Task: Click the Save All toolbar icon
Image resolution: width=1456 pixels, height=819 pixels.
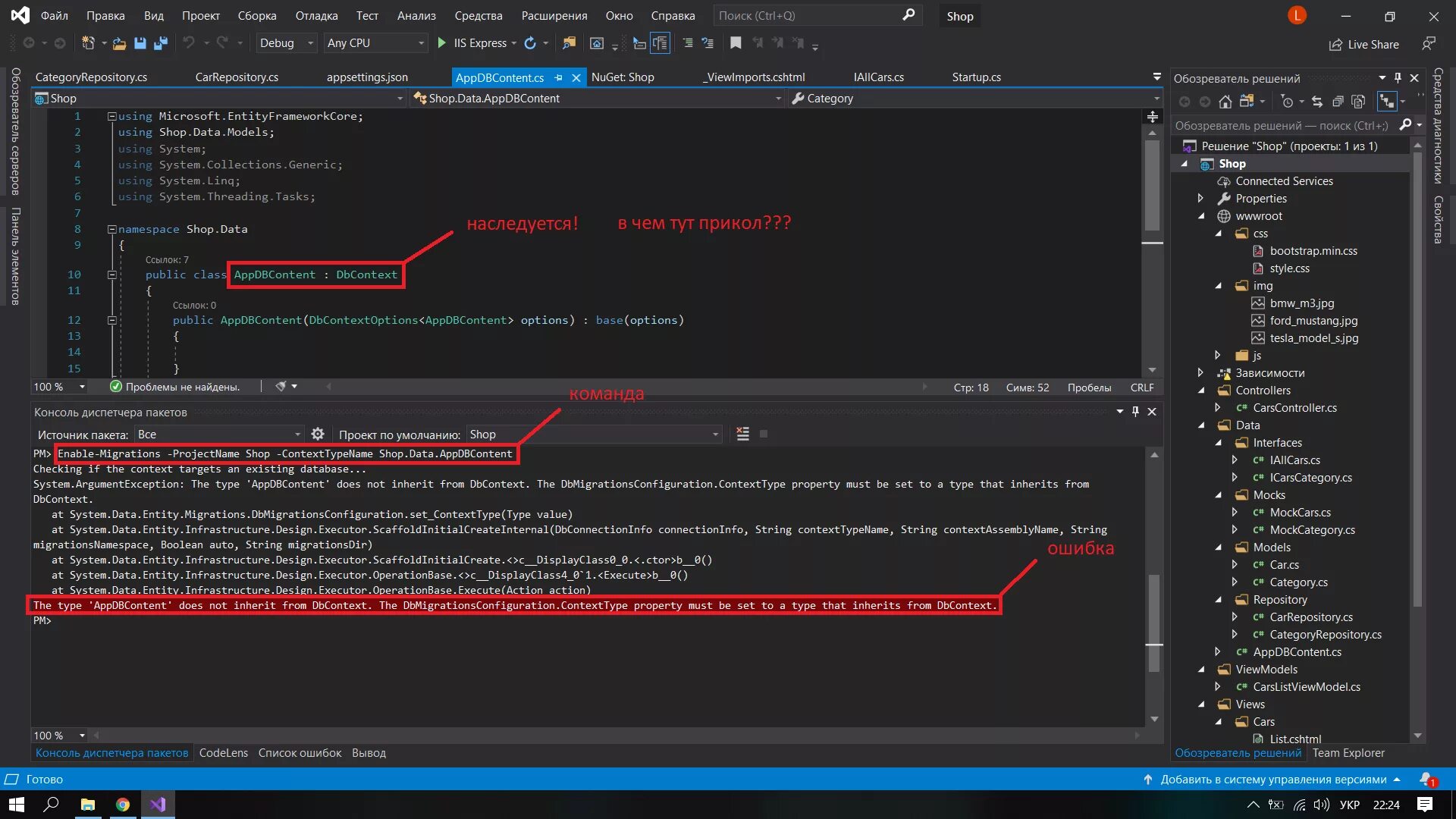Action: coord(161,43)
